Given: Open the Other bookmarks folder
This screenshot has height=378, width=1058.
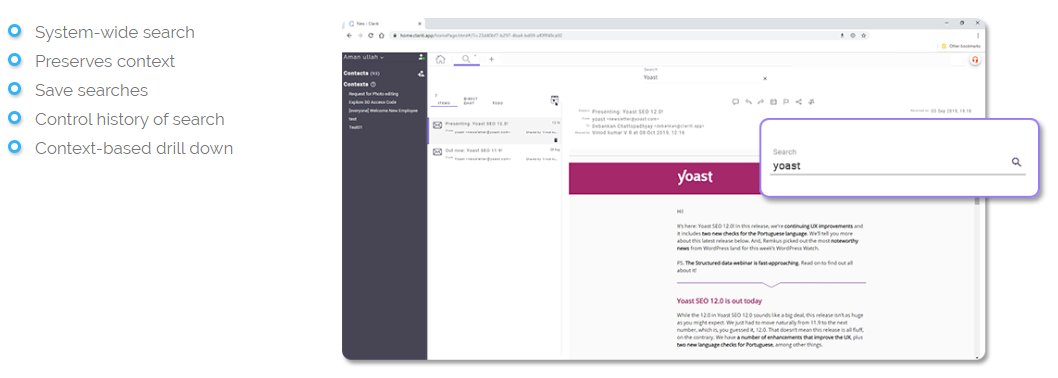Looking at the screenshot, I should (961, 46).
